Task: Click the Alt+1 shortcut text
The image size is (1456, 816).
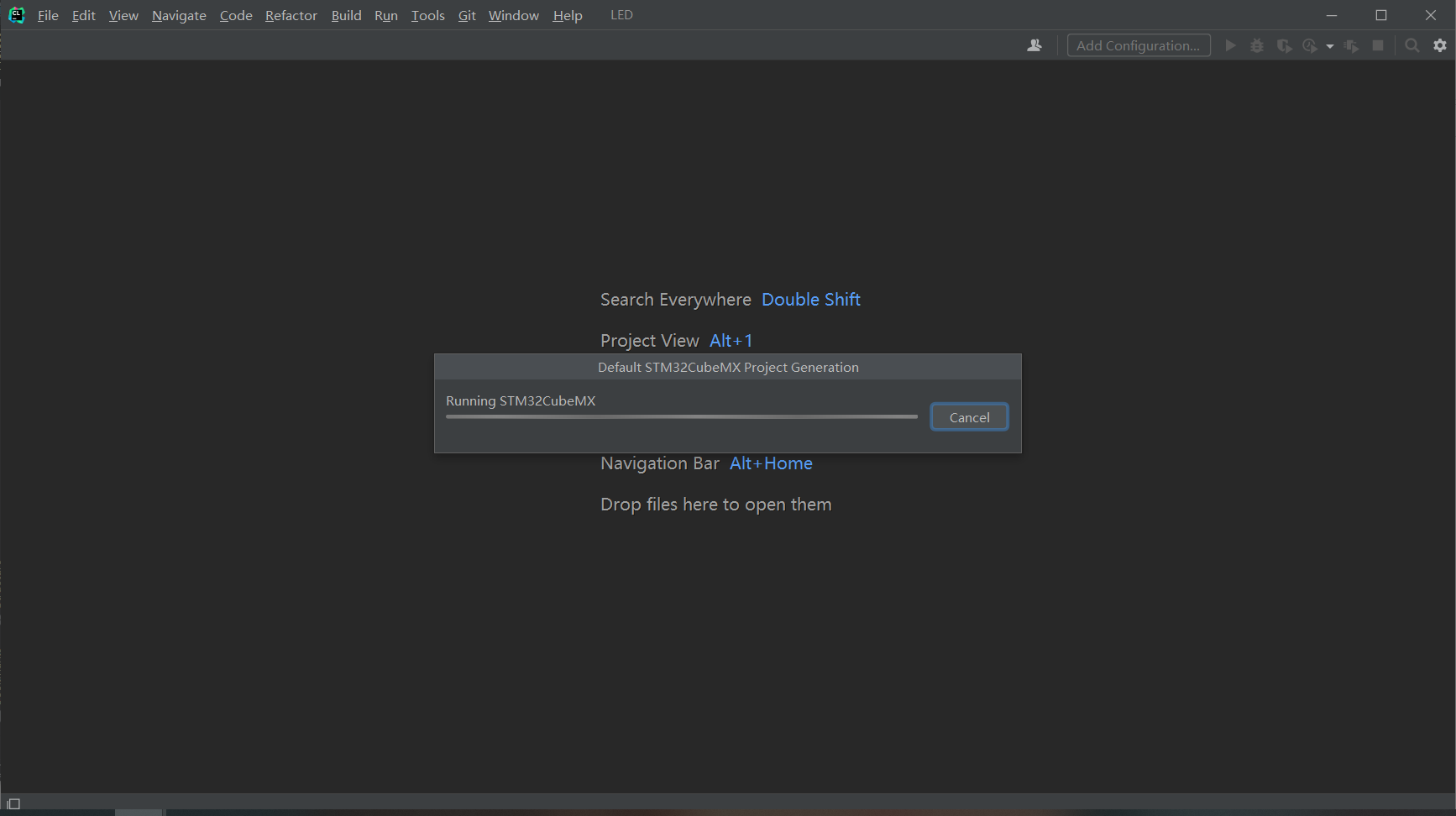Action: (x=731, y=341)
